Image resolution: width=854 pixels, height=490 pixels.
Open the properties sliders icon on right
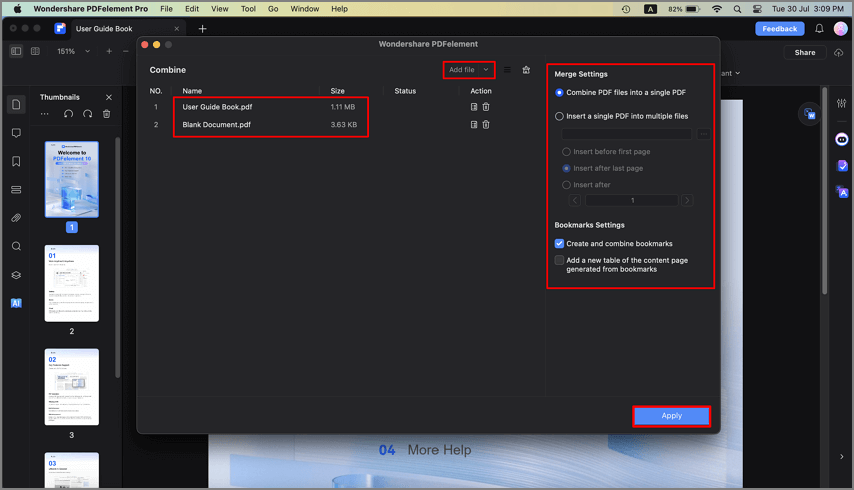[841, 103]
